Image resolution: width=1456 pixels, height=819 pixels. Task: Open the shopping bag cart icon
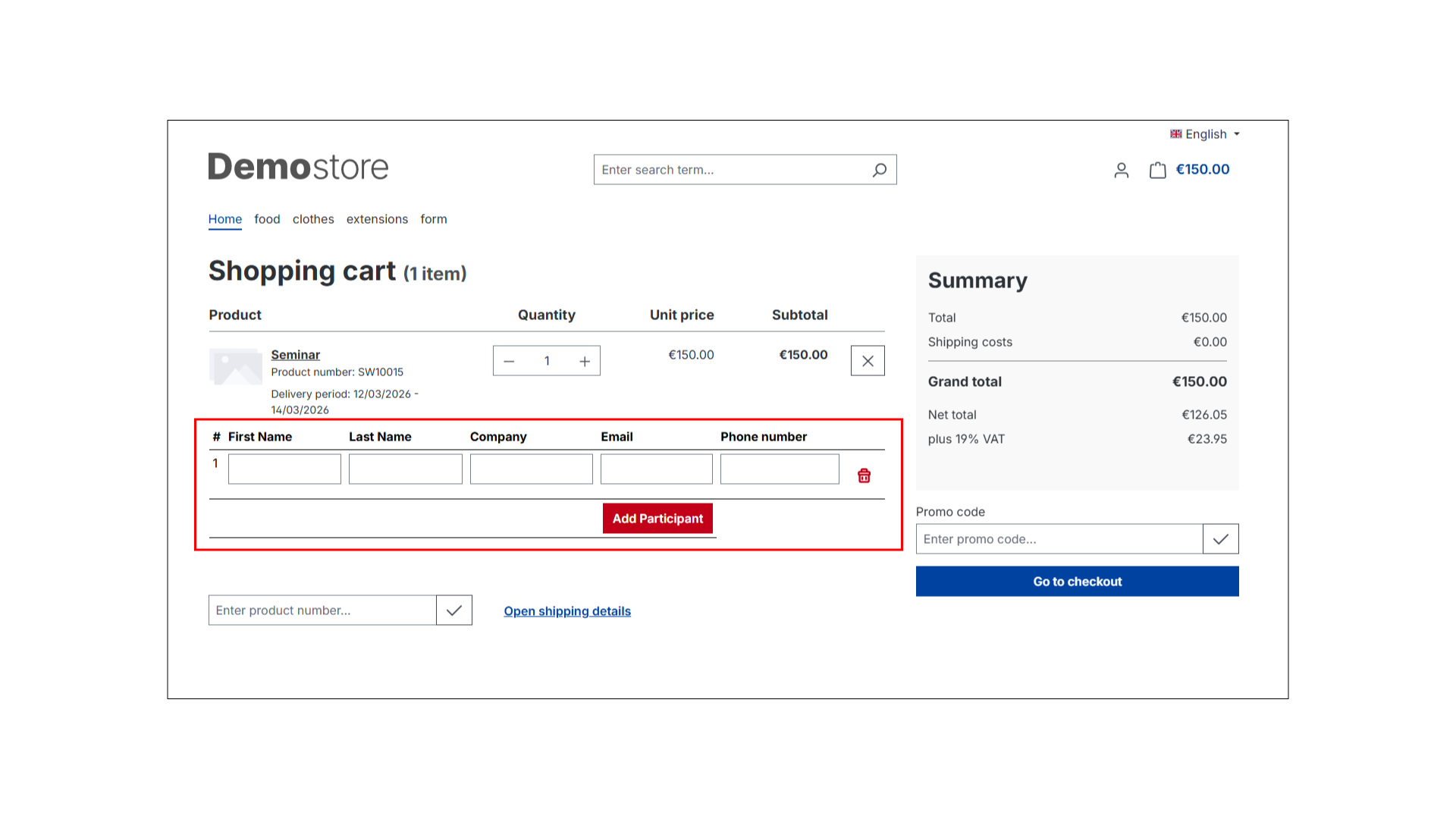click(x=1157, y=170)
